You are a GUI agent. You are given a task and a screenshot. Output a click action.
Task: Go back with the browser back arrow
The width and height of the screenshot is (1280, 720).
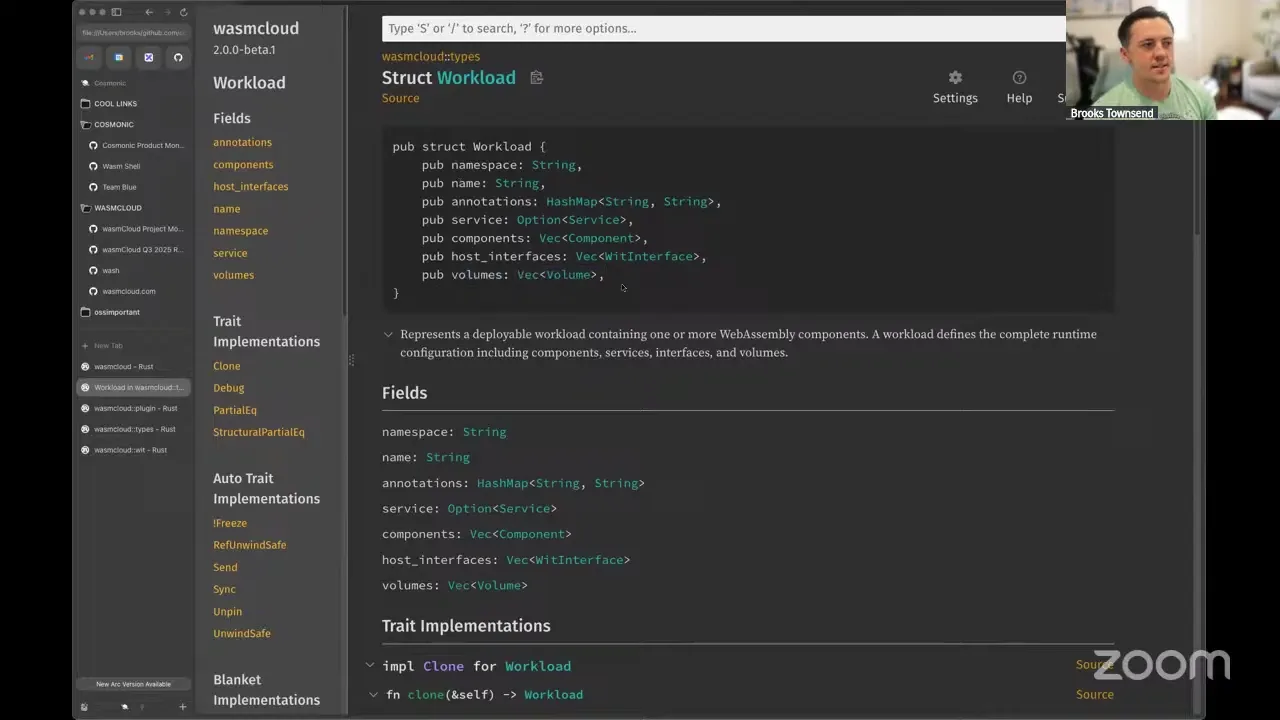point(149,12)
